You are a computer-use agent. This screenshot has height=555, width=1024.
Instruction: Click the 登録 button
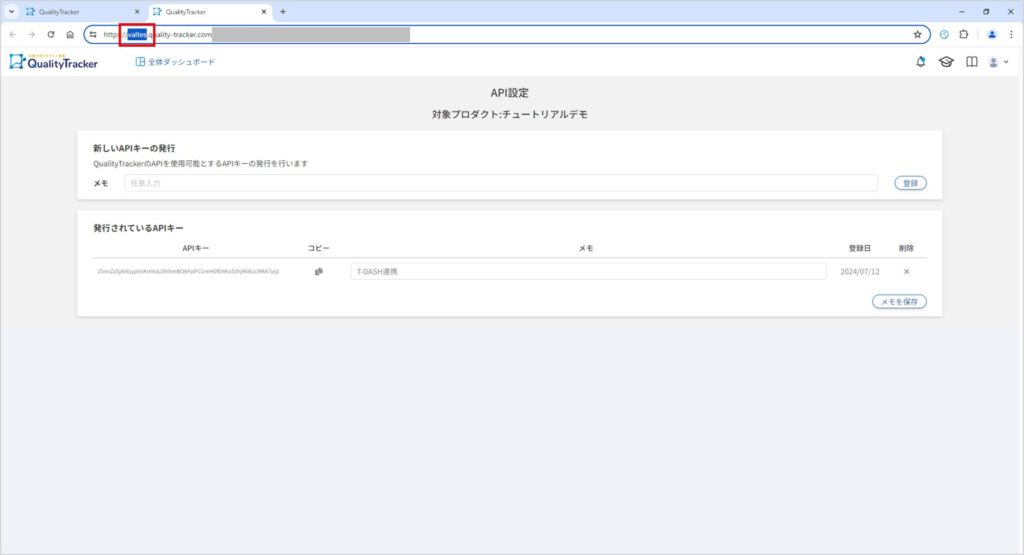(910, 183)
